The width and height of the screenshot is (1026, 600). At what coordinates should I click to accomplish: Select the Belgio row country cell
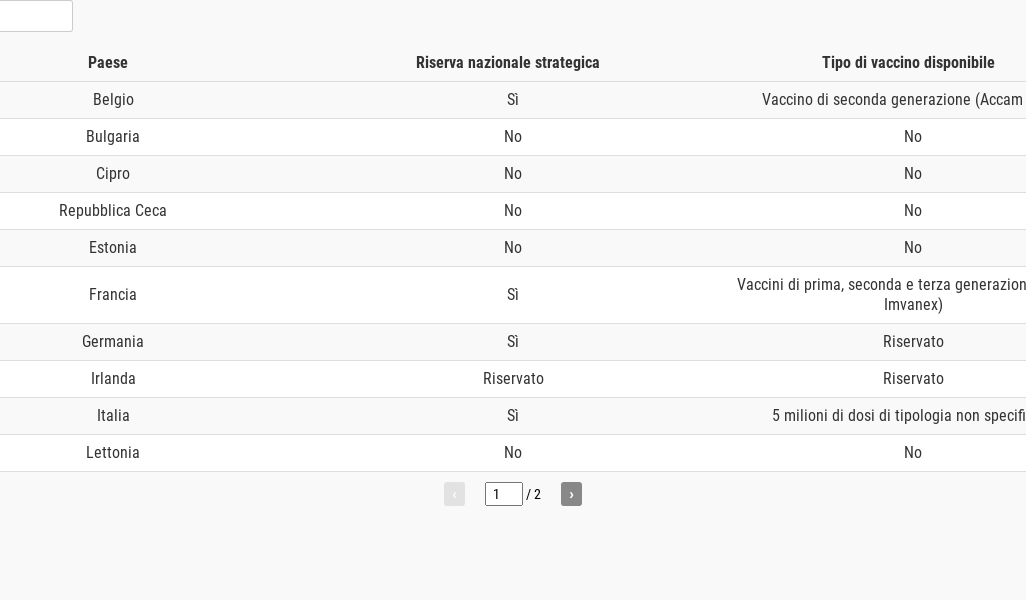[x=113, y=100]
